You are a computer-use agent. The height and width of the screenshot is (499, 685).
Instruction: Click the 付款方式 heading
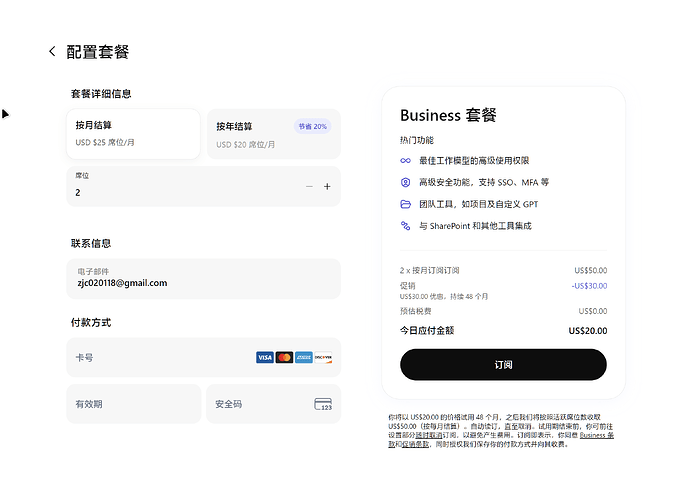pyautogui.click(x=91, y=322)
